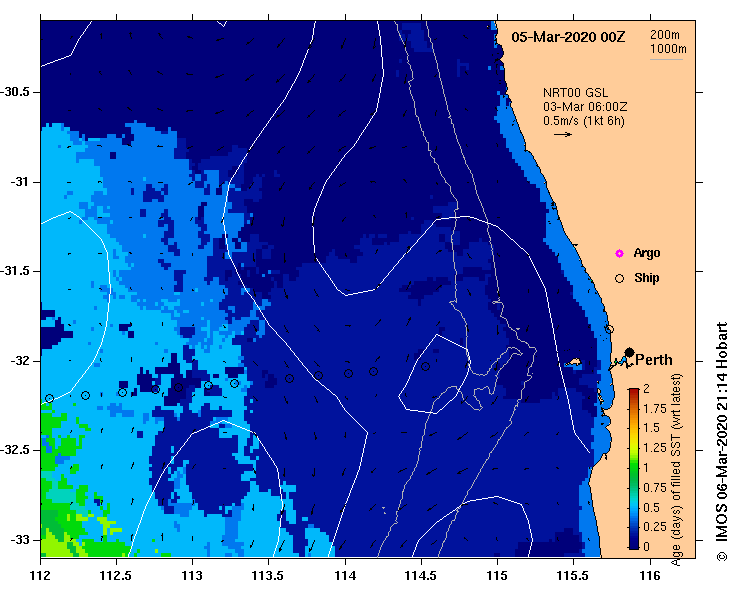Viewport: 739px width, 592px height.
Task: Click the Ship legend text
Action: pos(646,278)
